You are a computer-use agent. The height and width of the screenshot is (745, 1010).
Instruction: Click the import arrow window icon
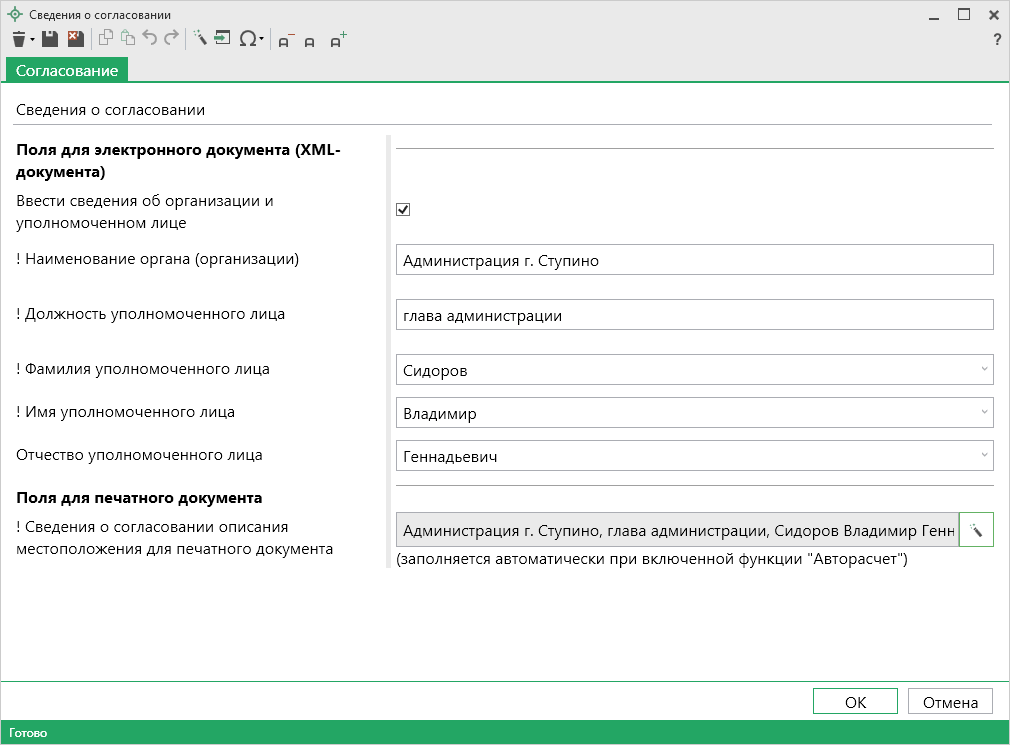222,39
